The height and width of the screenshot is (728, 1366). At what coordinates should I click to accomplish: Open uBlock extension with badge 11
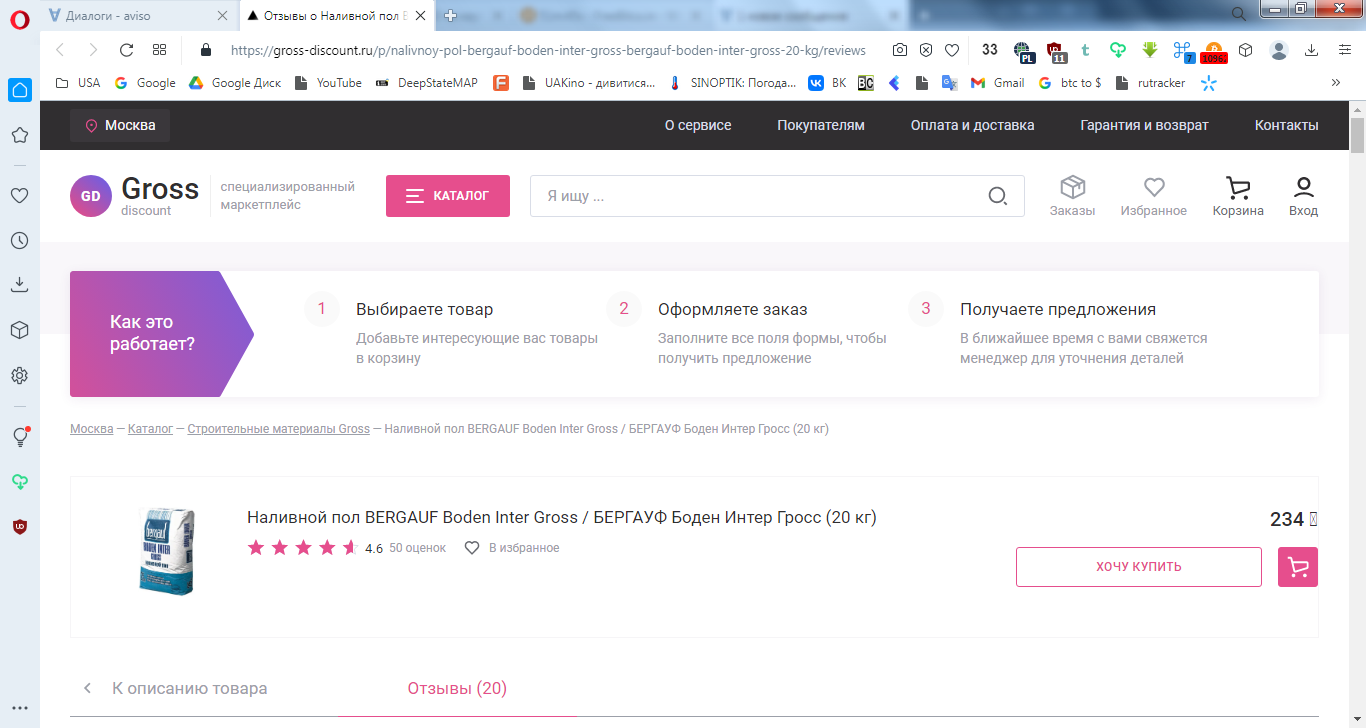[x=1056, y=51]
